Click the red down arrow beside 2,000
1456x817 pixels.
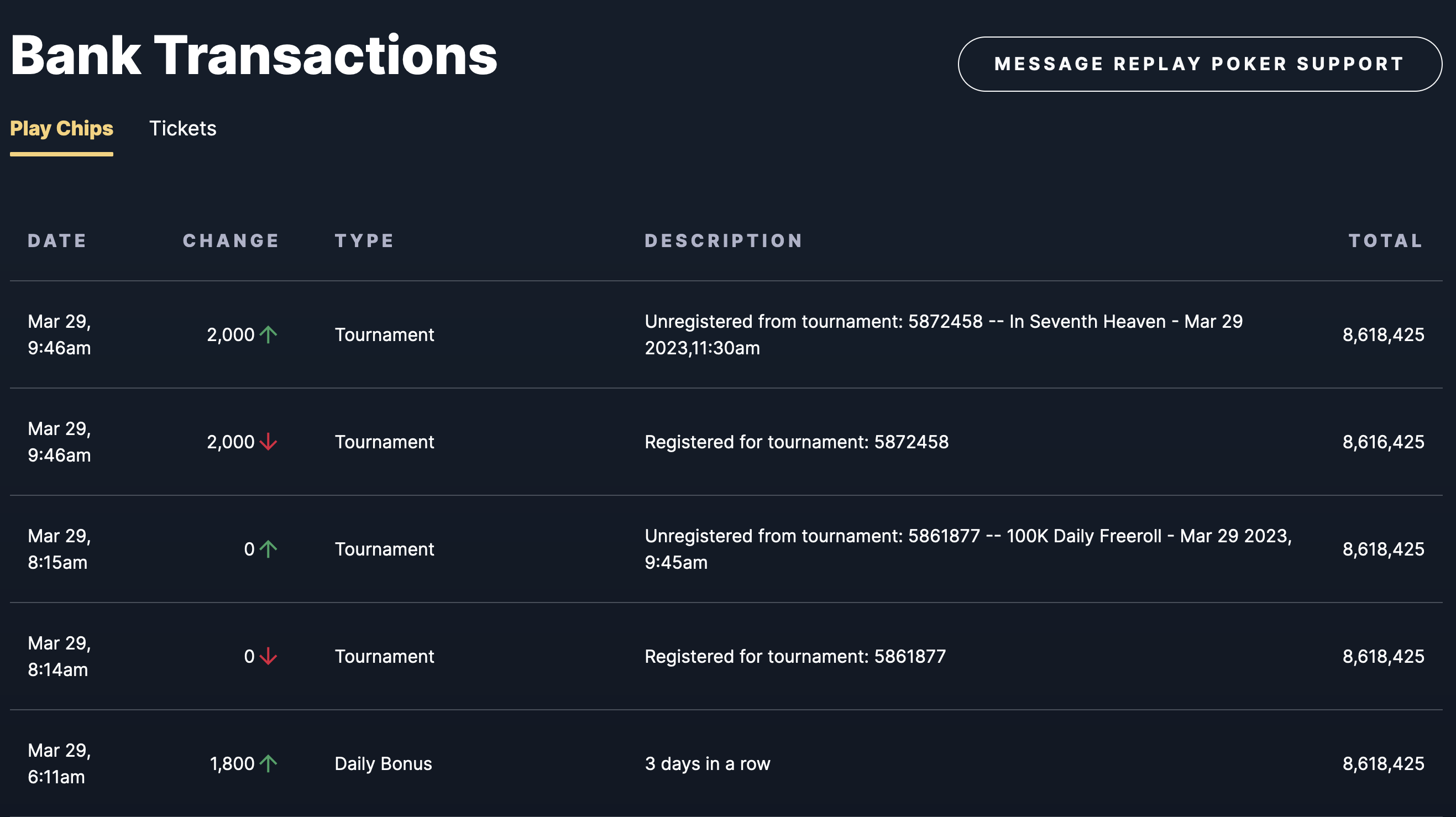click(x=269, y=442)
